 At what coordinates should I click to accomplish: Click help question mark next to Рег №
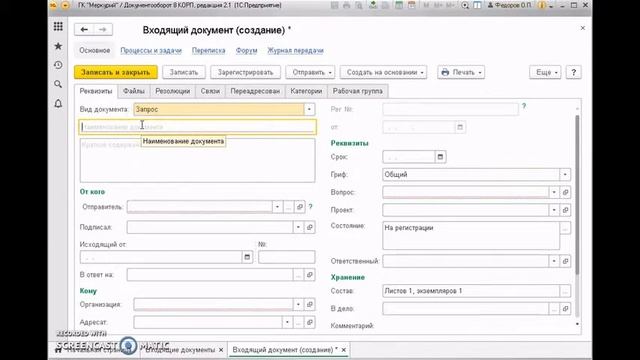pos(524,106)
